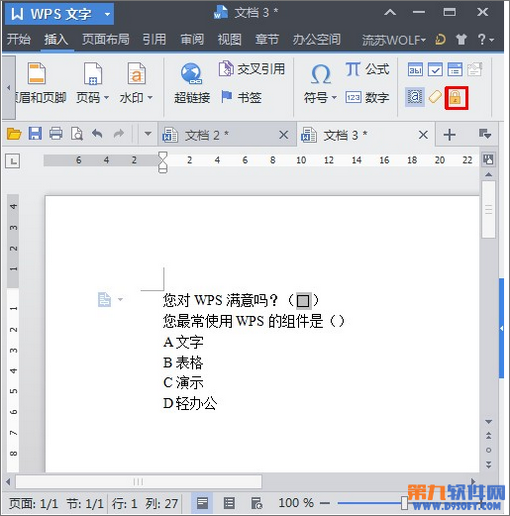Save the document with floppy icon
Screen dimensions: 510x516
(x=35, y=134)
